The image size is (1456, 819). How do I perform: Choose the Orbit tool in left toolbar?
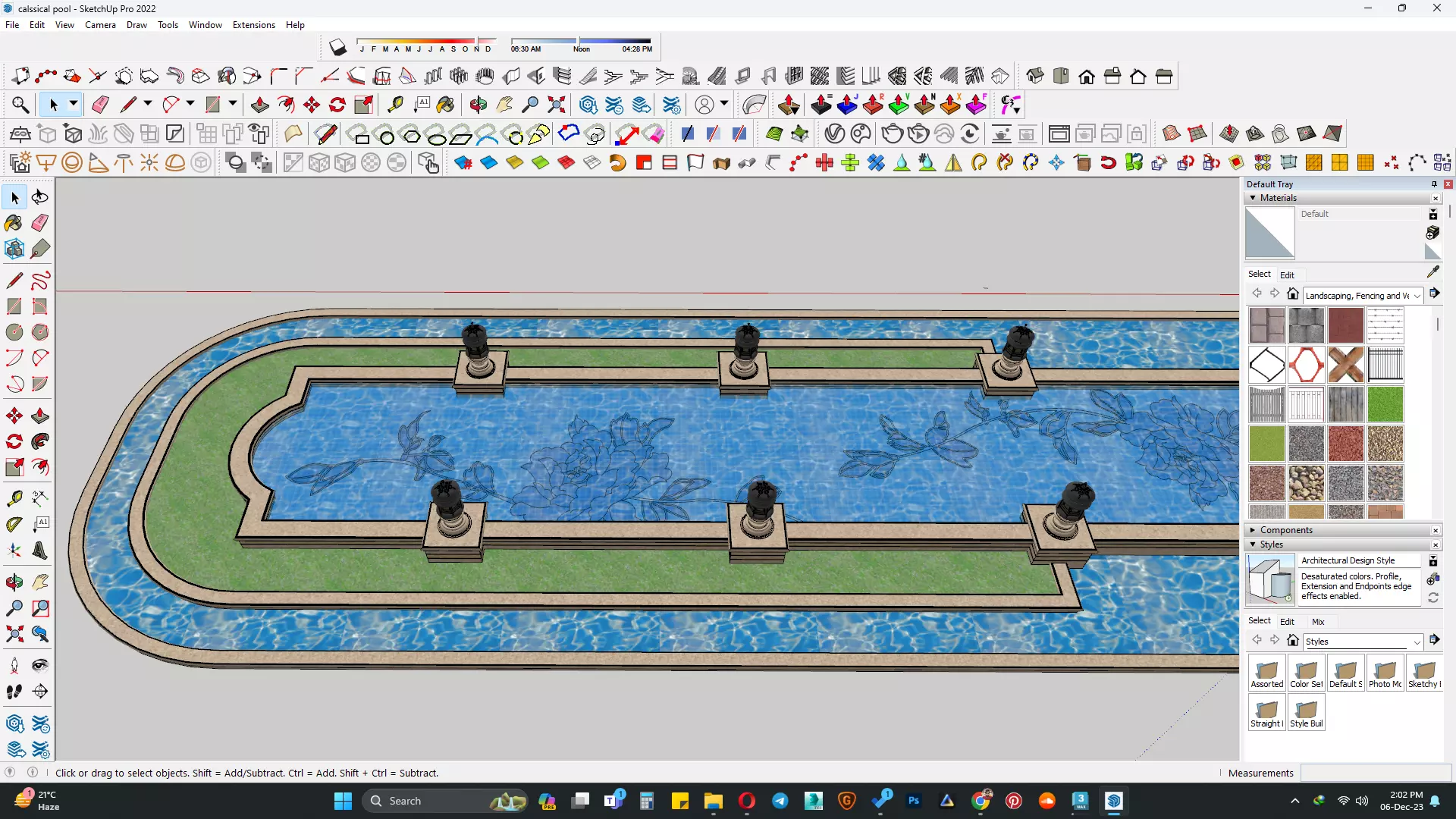tap(14, 582)
